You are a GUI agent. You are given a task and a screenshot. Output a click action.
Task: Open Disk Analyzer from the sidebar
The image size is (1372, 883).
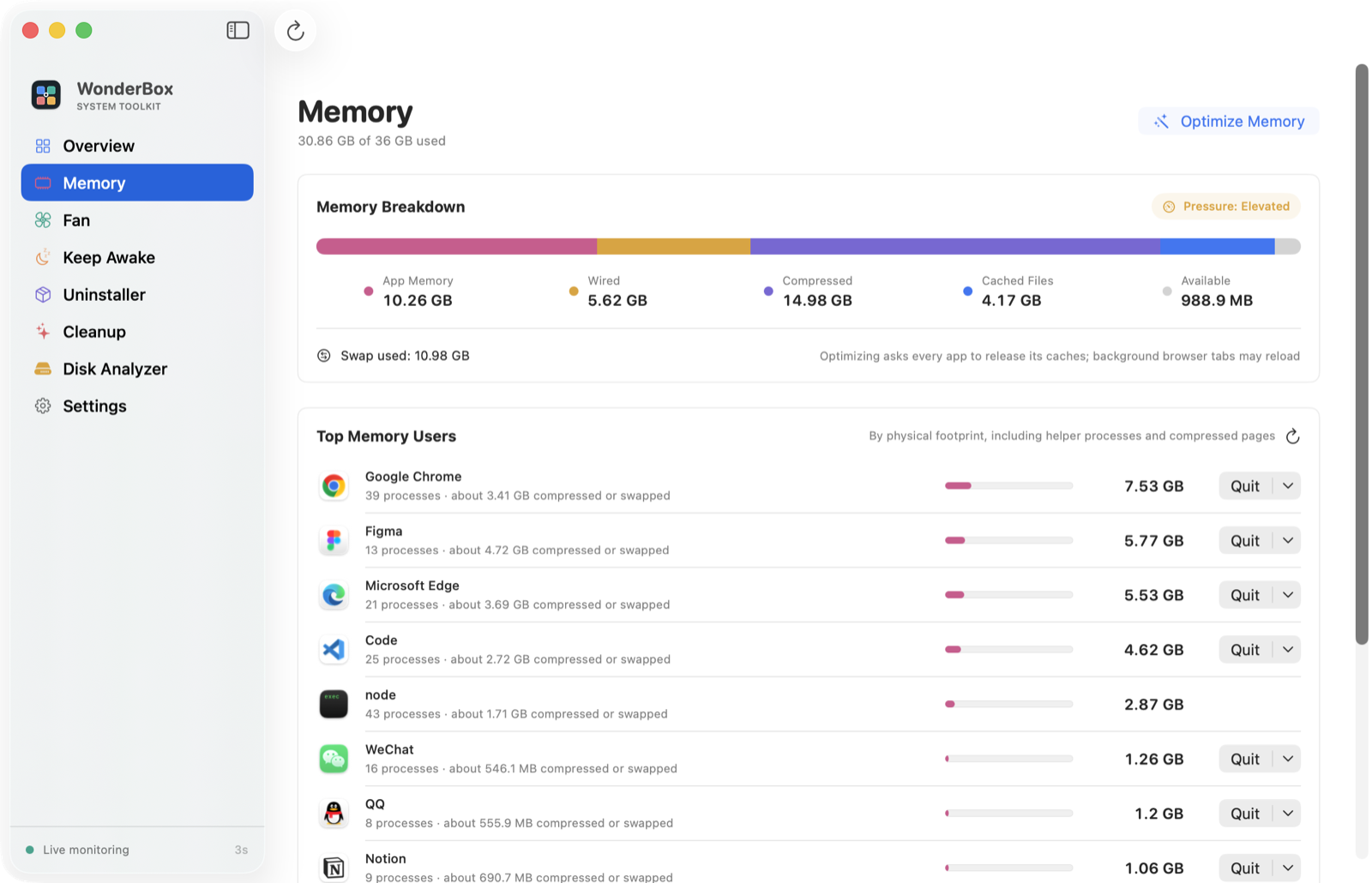point(137,369)
